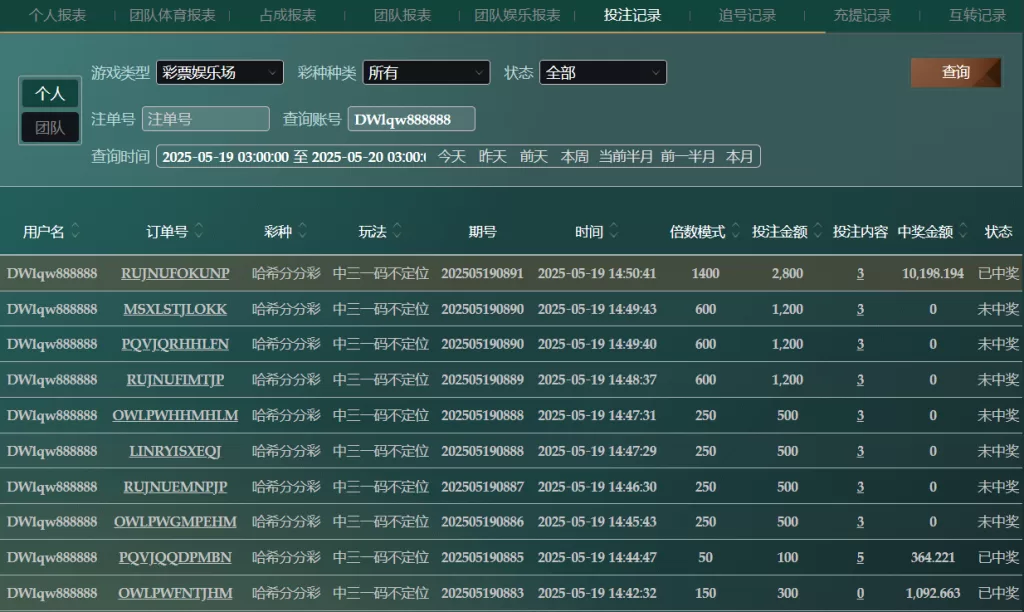View bet content 5 for PQVJQQDPMBN

tap(860, 558)
